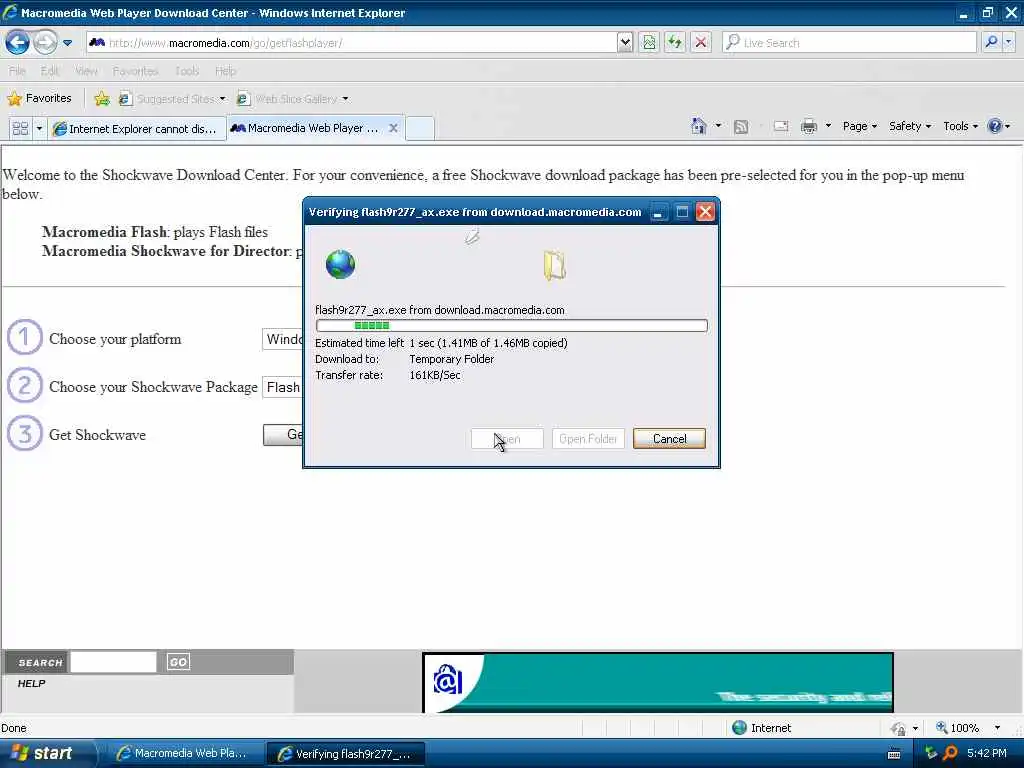Open the Safety command menu
Viewport: 1024px width, 768px height.
(909, 126)
